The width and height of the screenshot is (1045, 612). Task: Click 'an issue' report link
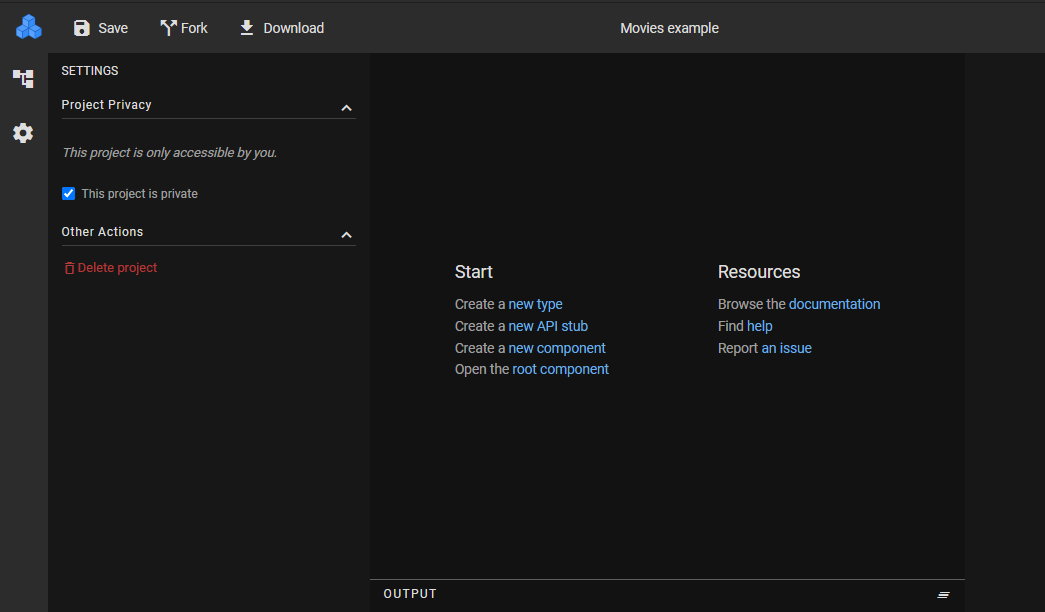[x=786, y=348]
